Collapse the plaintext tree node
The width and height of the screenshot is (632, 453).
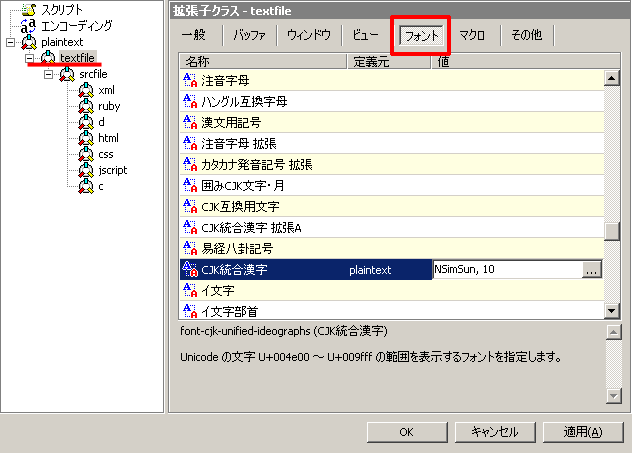point(10,42)
